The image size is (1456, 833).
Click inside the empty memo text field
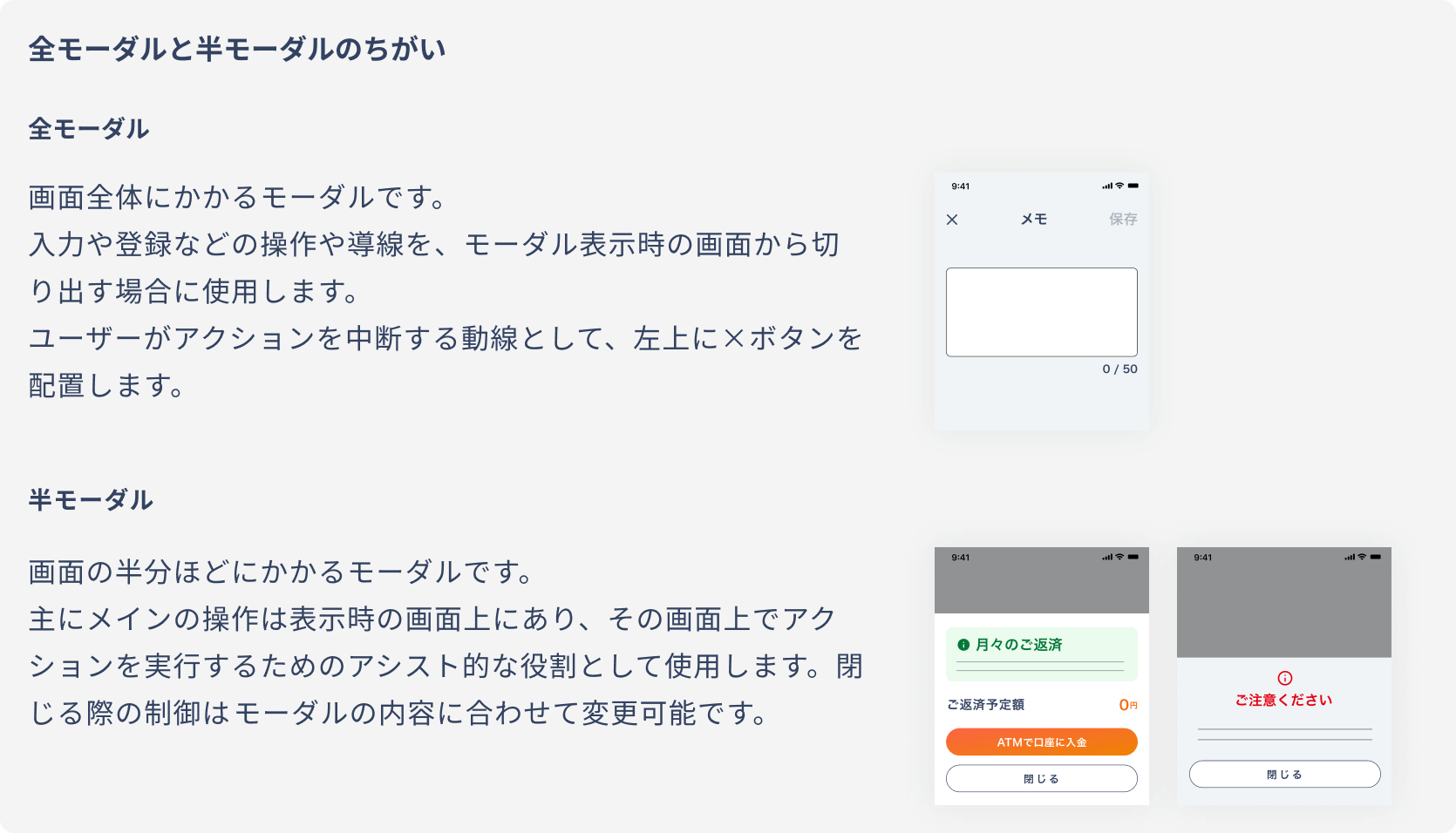[x=1041, y=312]
